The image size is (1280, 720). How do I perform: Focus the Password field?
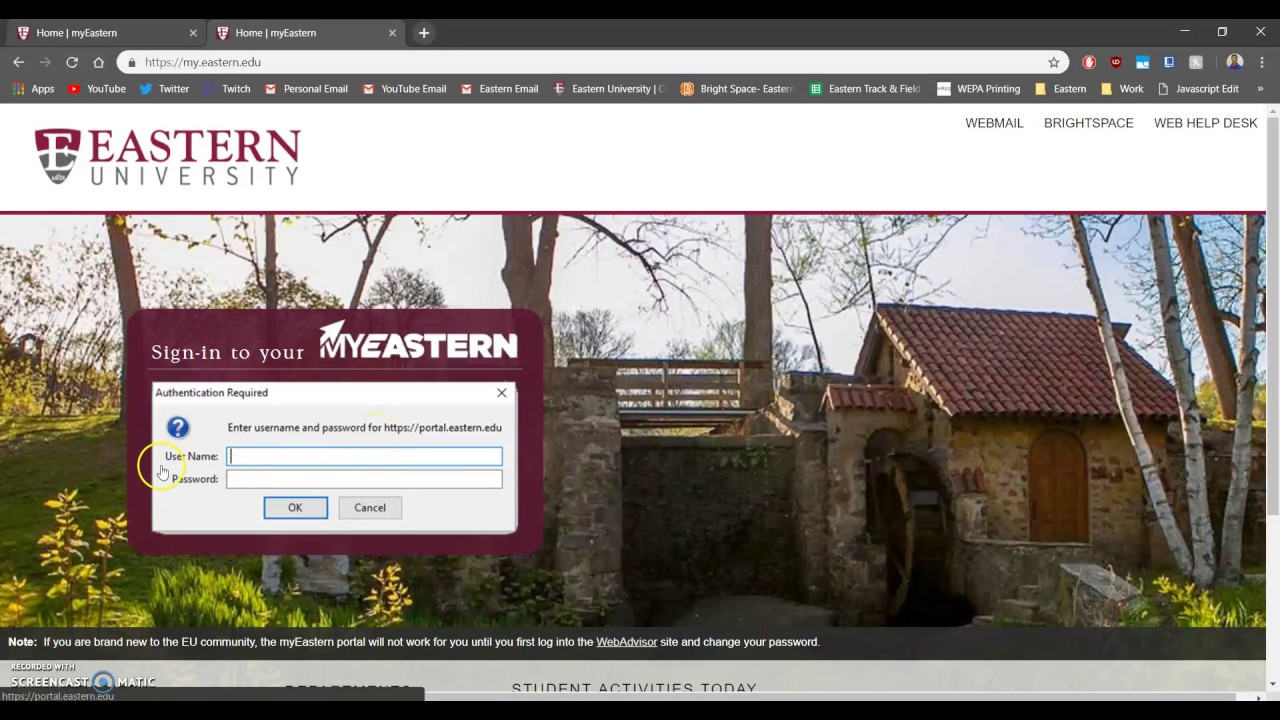click(x=364, y=479)
